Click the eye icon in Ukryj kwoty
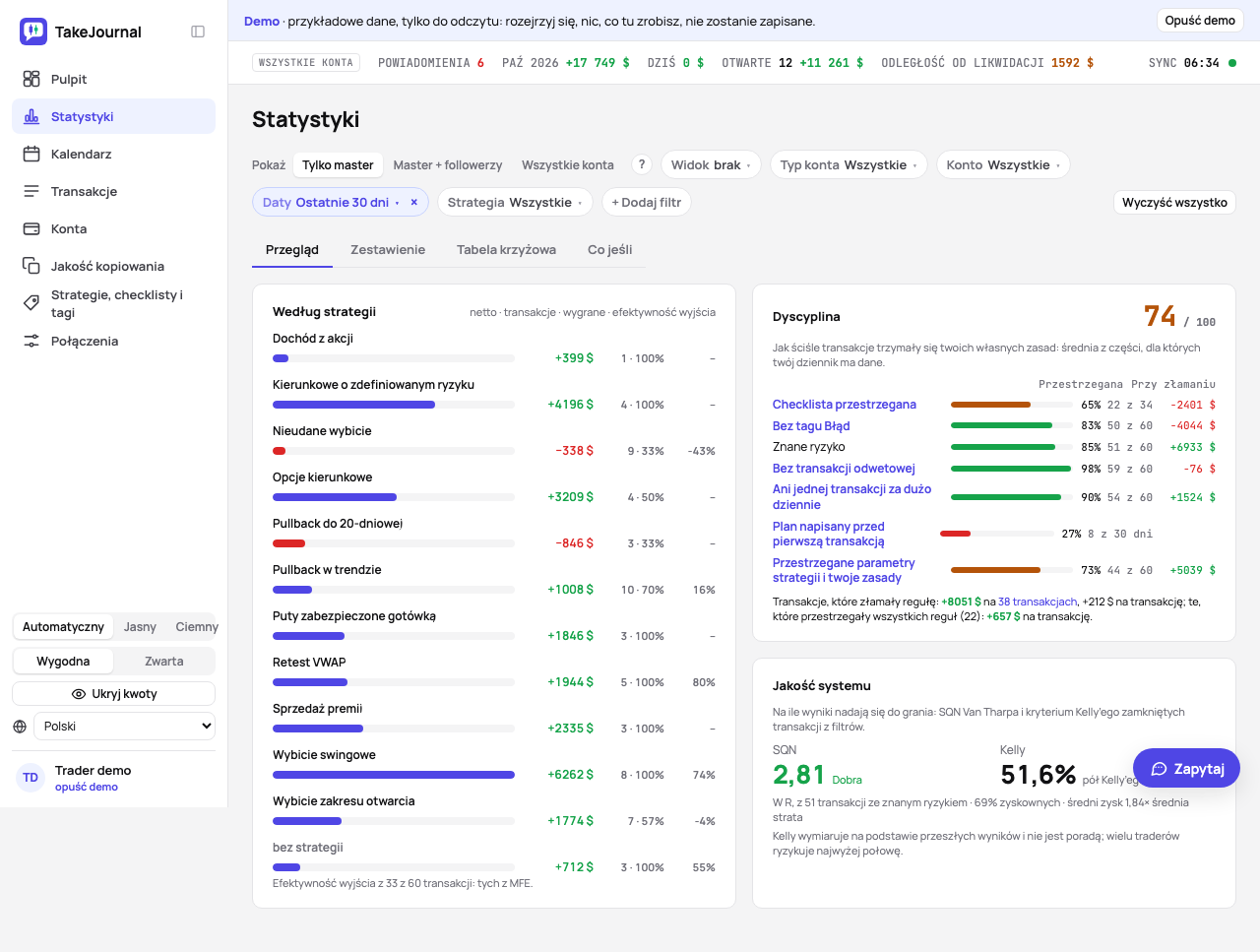The height and width of the screenshot is (952, 1260). [79, 694]
